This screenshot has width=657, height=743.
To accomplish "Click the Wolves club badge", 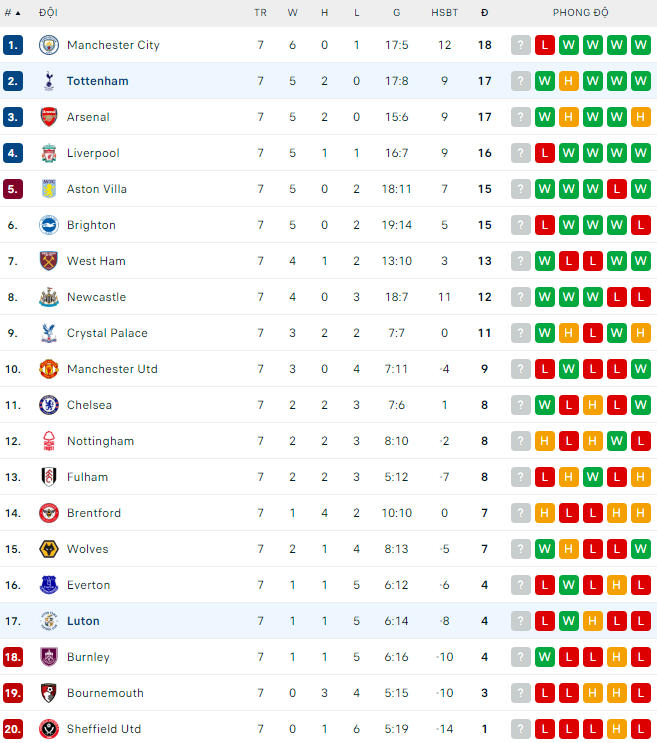I will point(49,549).
